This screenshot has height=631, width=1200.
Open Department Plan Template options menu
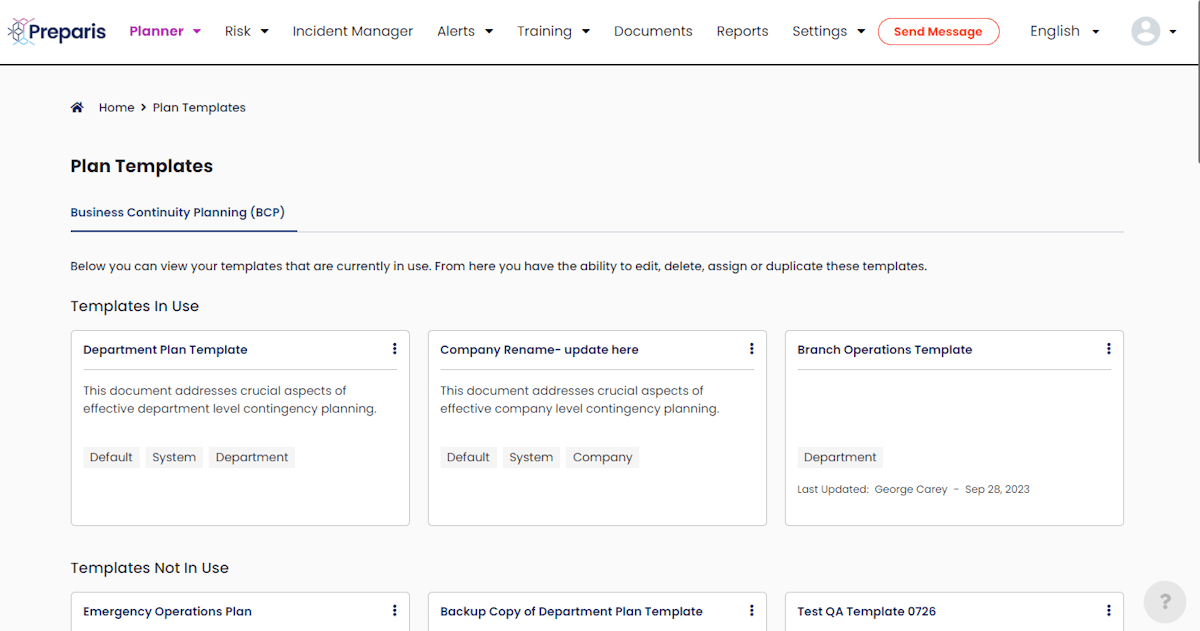pos(394,349)
